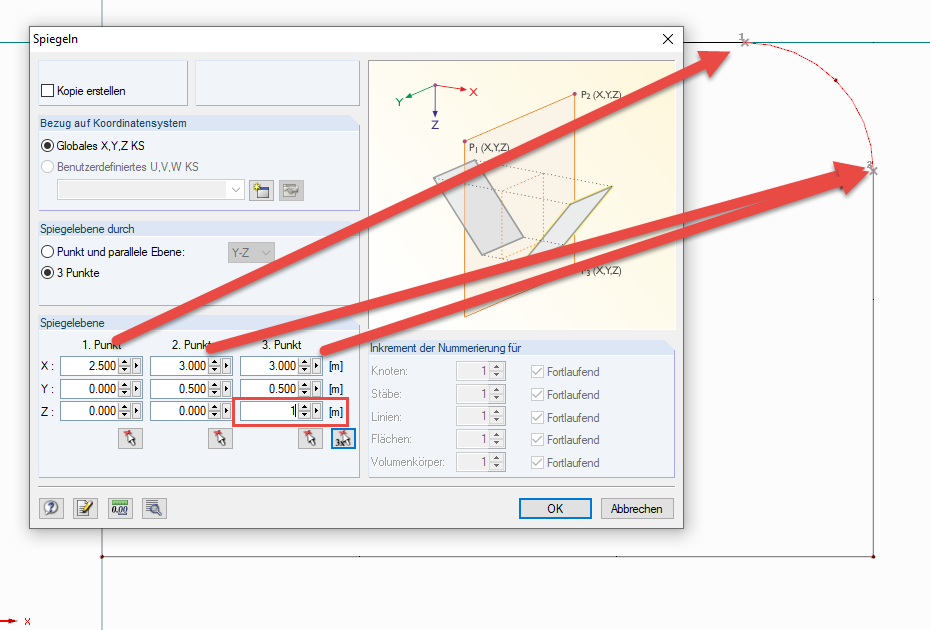Adjust 1. Punkt Y value spinner
The width and height of the screenshot is (930, 630).
125,389
